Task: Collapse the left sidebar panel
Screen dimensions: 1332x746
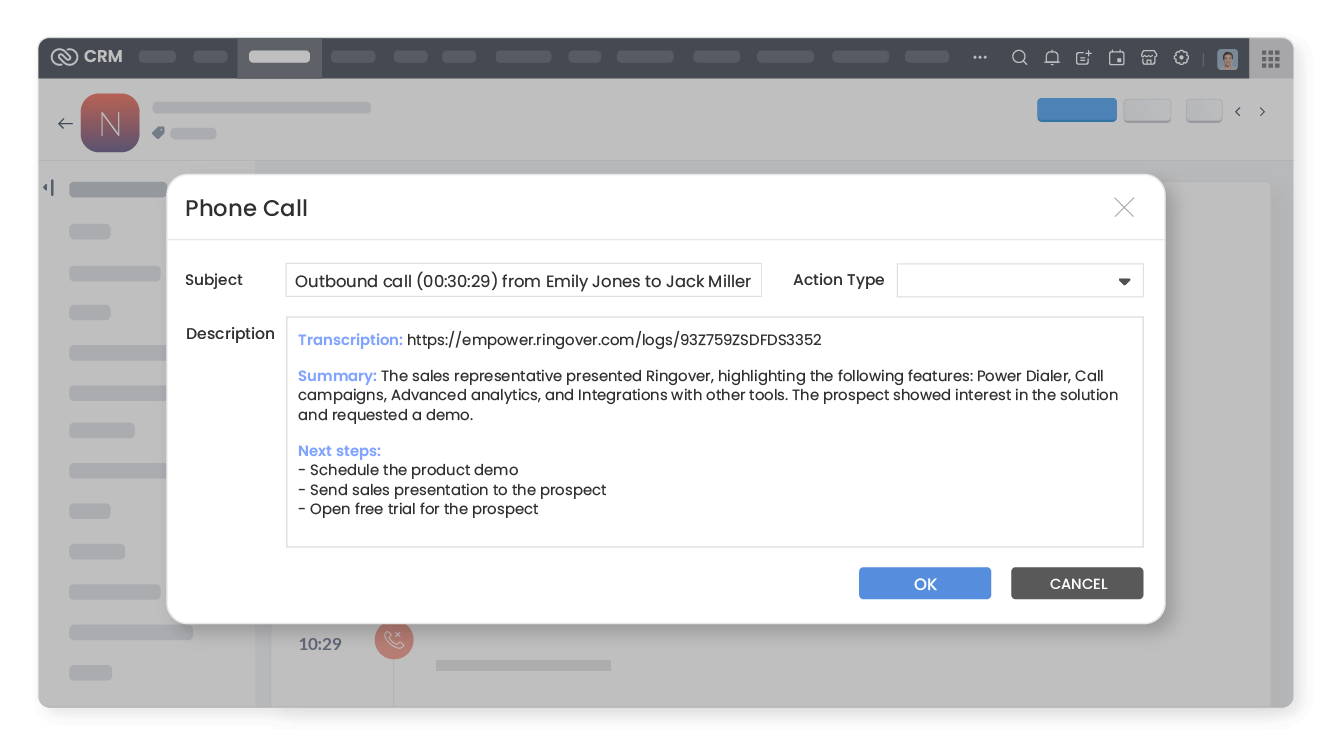Action: [x=48, y=188]
